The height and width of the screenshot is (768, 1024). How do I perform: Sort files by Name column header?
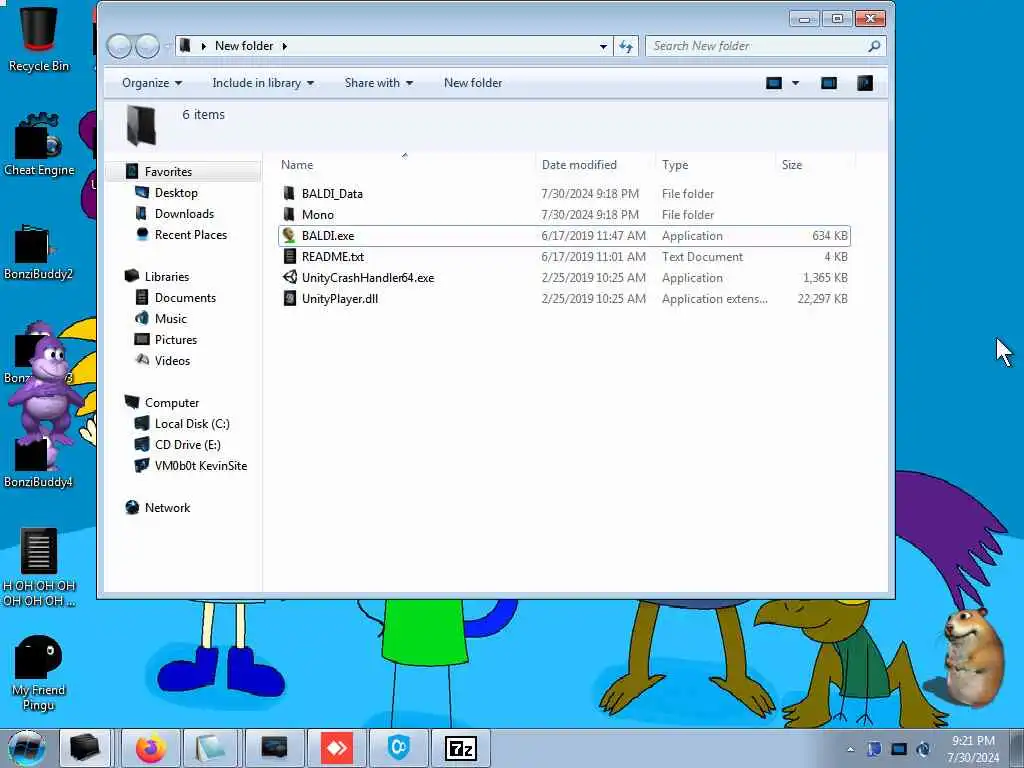pyautogui.click(x=296, y=165)
